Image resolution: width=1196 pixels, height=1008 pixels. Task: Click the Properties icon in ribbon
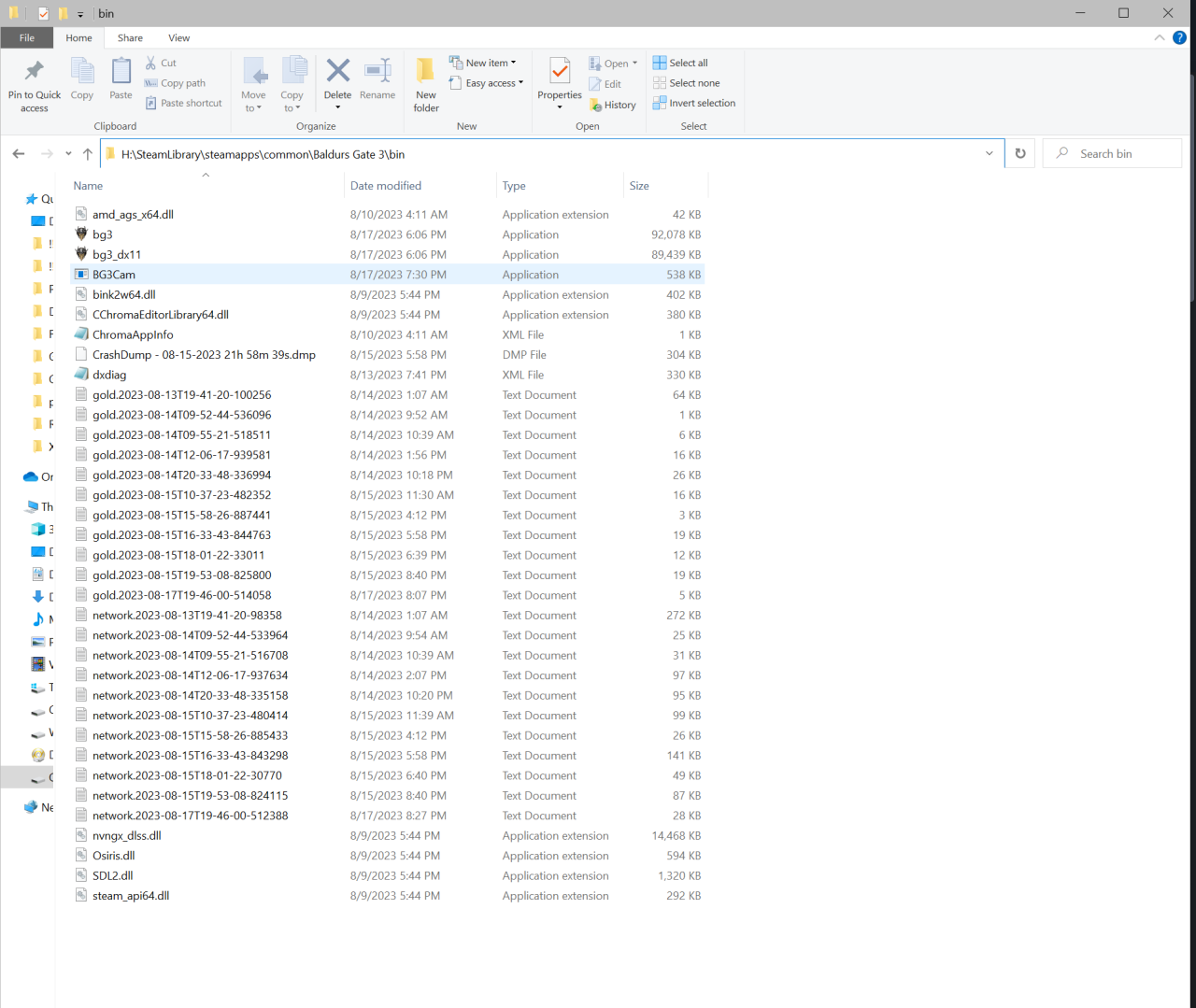tap(560, 72)
